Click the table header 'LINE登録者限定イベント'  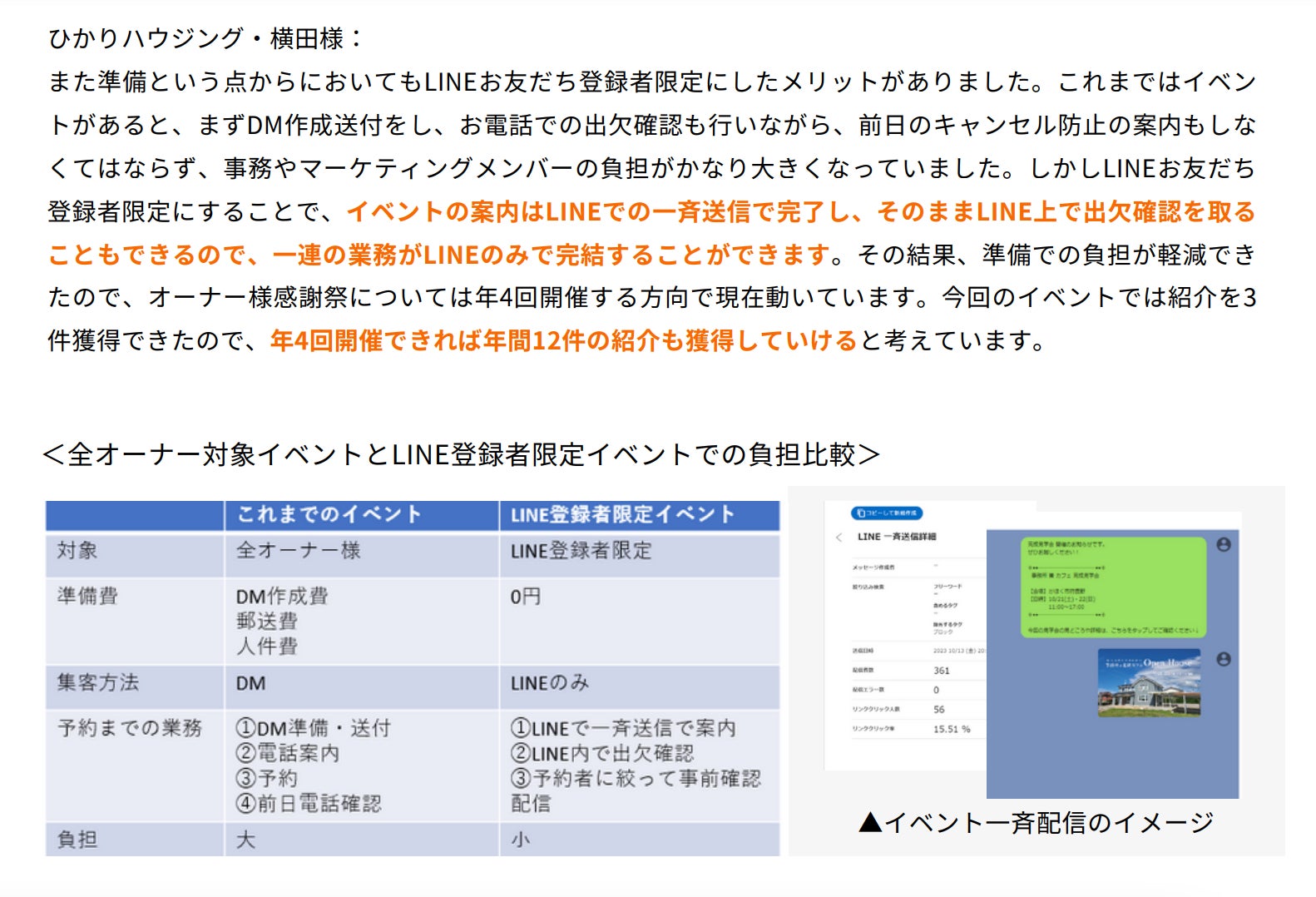[623, 514]
